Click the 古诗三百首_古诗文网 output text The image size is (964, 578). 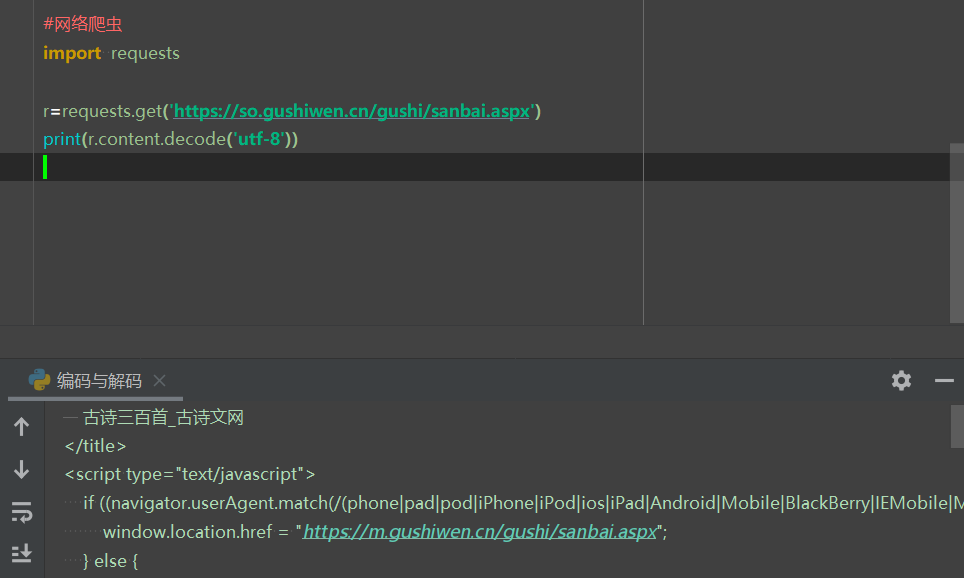(x=163, y=418)
